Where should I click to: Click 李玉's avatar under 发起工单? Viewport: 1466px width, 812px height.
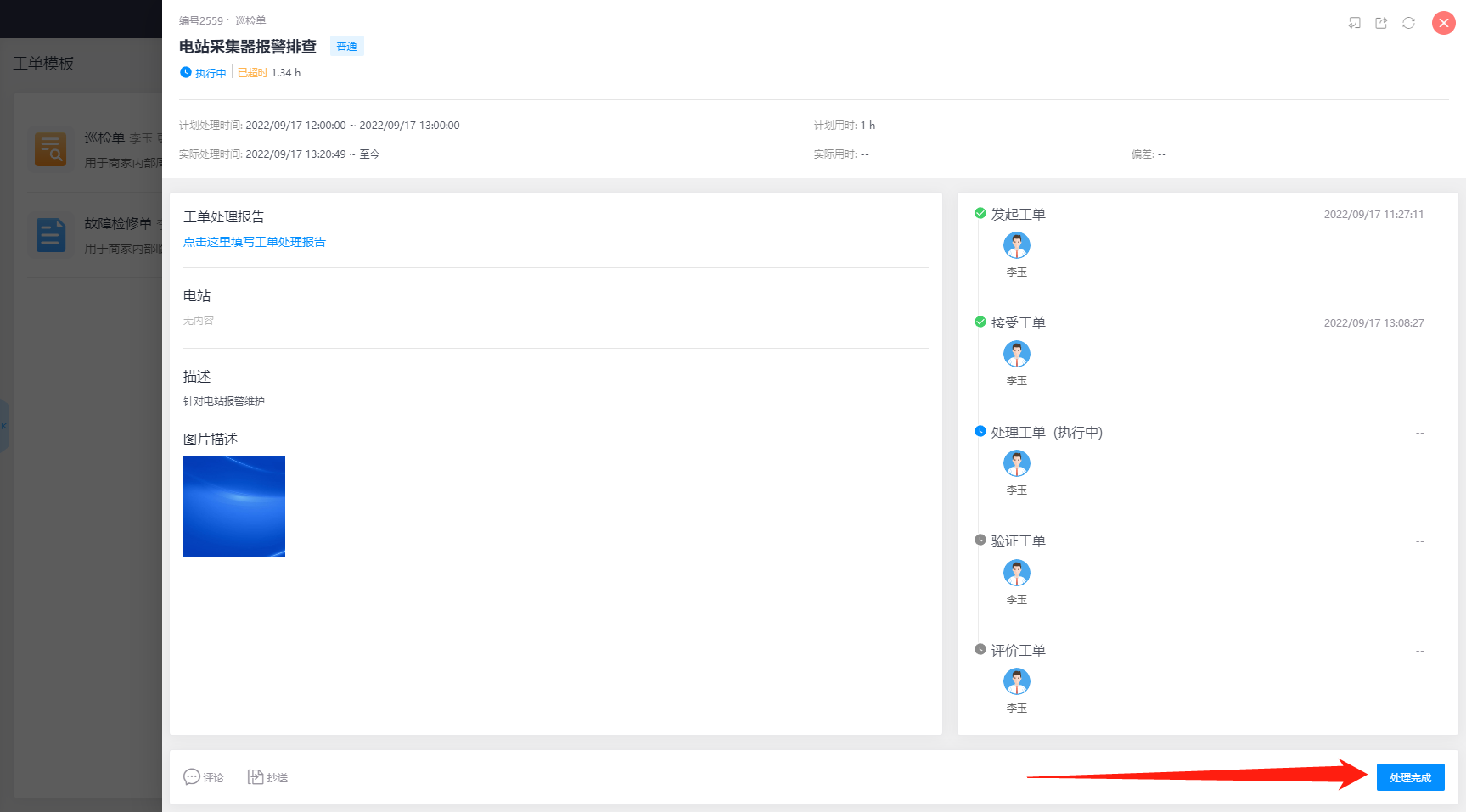(x=1016, y=246)
